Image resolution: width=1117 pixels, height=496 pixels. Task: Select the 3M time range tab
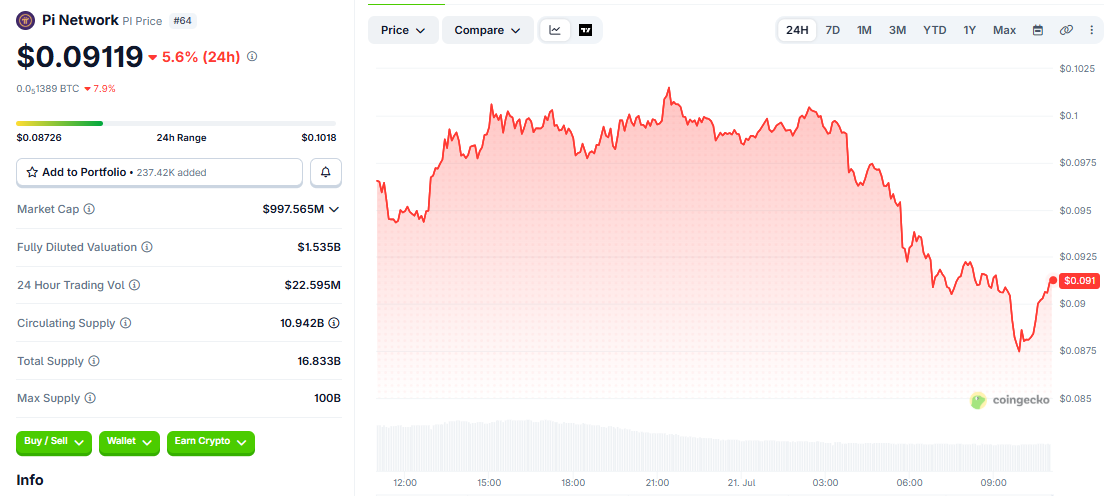point(897,30)
